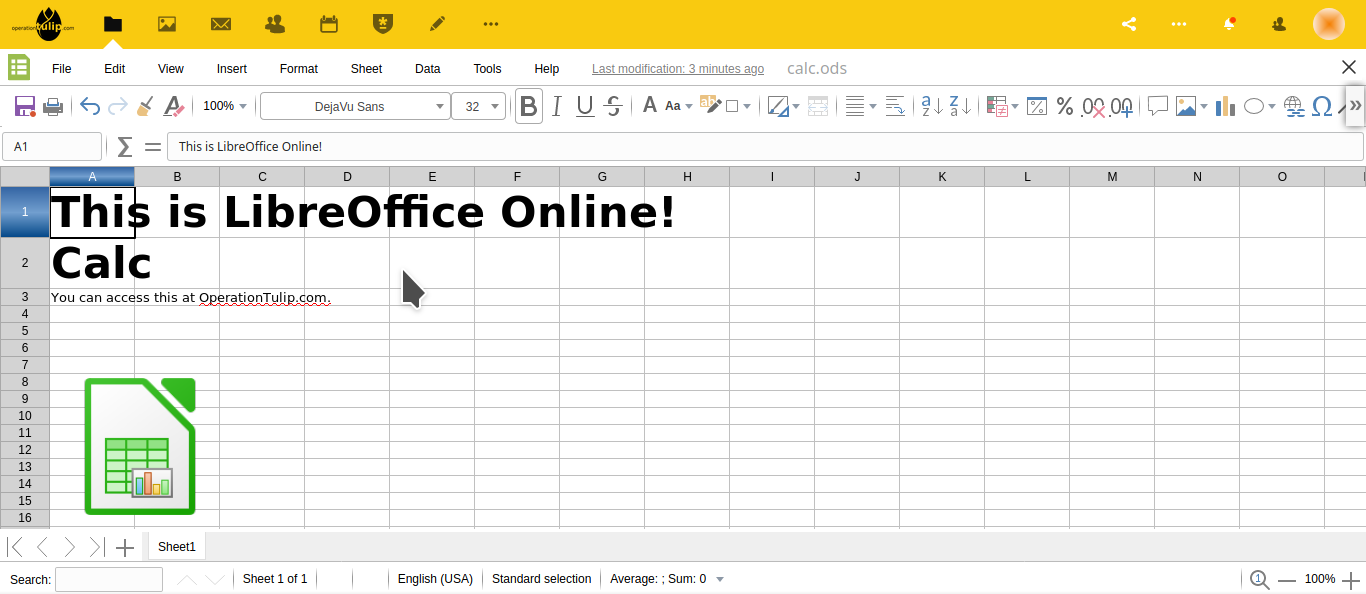Toggle underline formatting
The width and height of the screenshot is (1366, 594).
pyautogui.click(x=585, y=106)
